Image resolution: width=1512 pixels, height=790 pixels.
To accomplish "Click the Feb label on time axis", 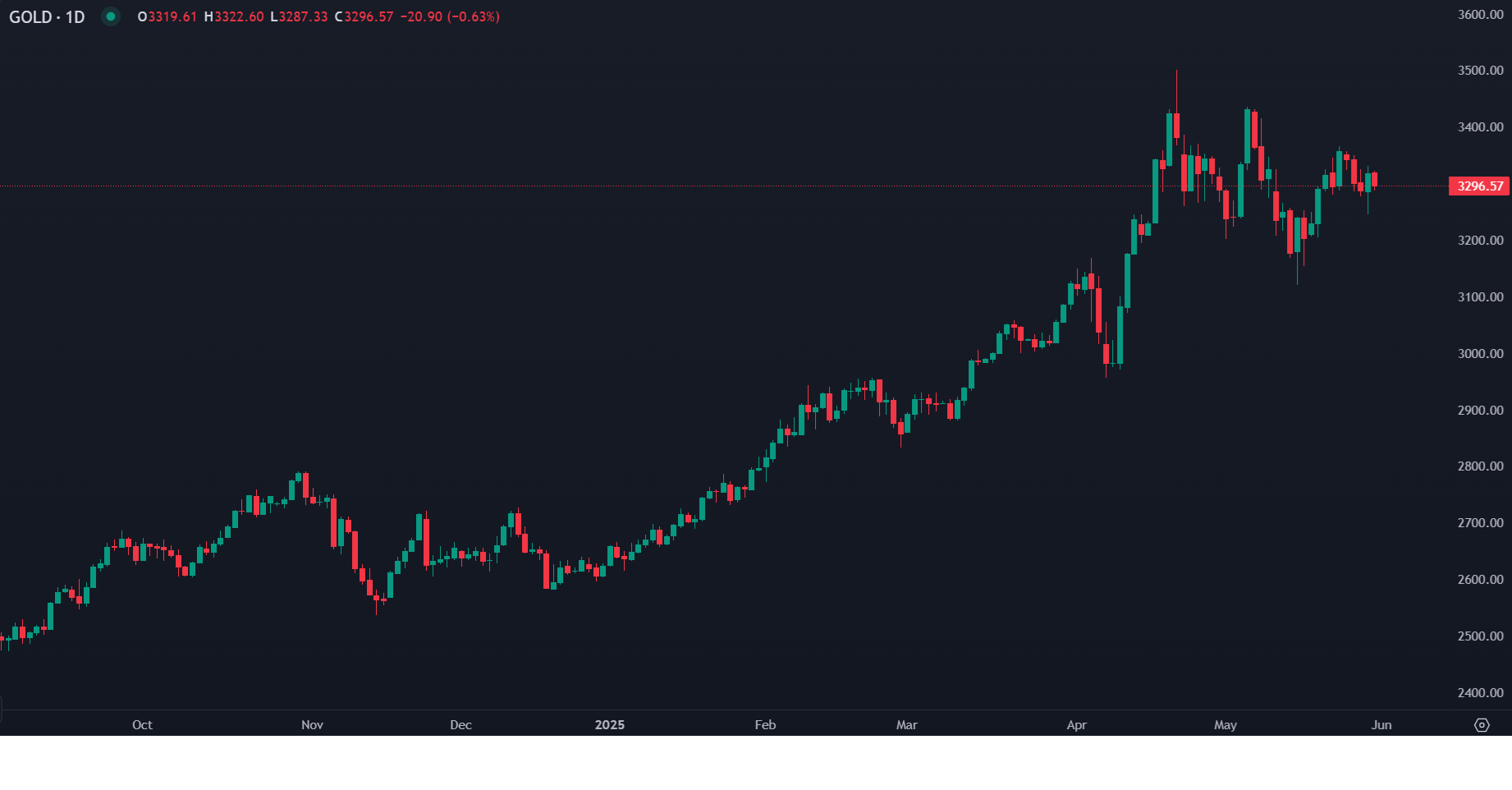I will tap(765, 725).
